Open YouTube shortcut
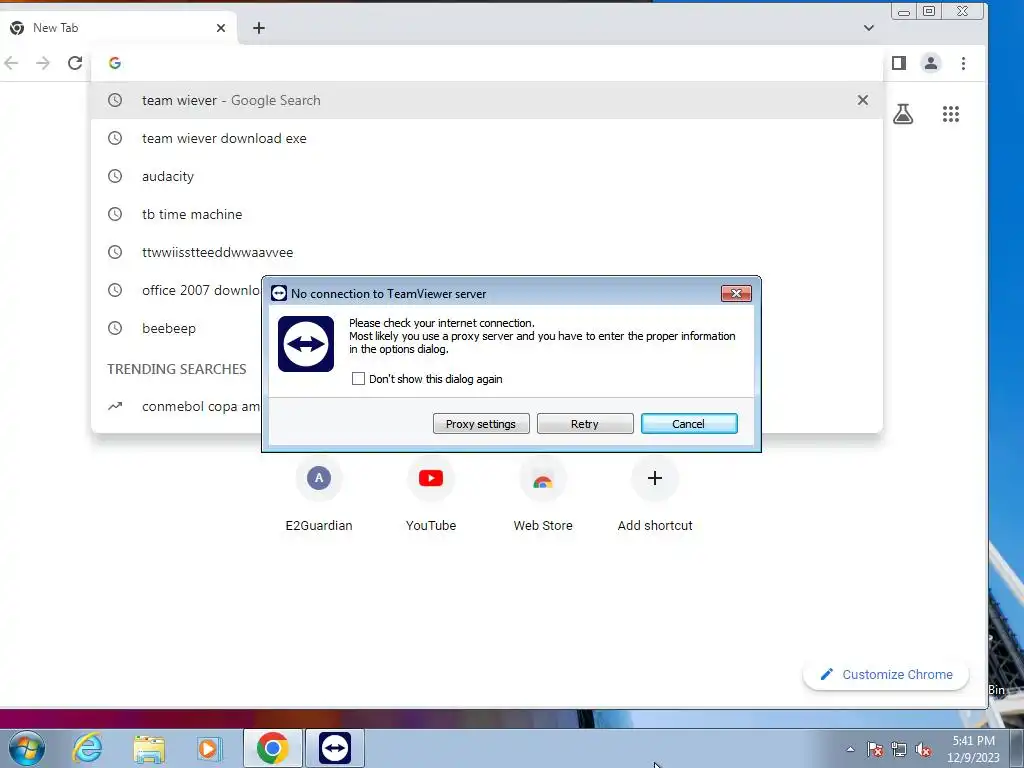Screen dimensions: 1024x768 tap(431, 496)
